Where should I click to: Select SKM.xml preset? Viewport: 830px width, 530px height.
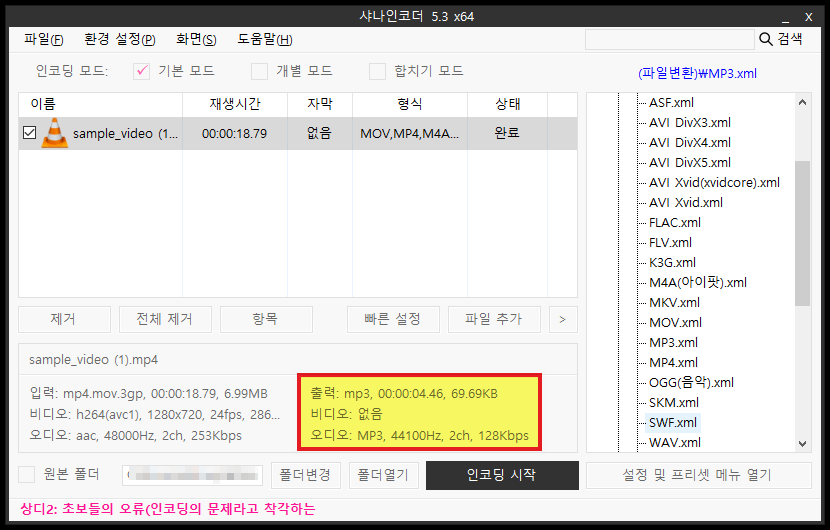674,403
